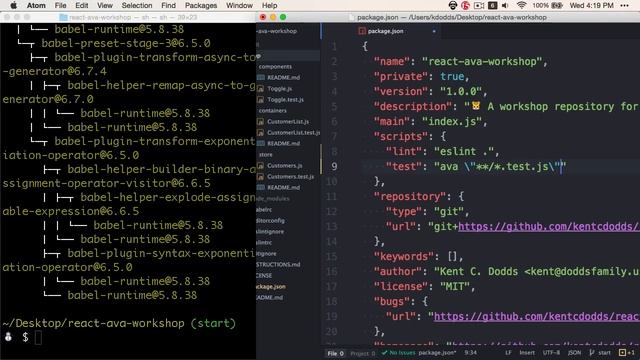Select package.json in the tree view

pos(271,287)
